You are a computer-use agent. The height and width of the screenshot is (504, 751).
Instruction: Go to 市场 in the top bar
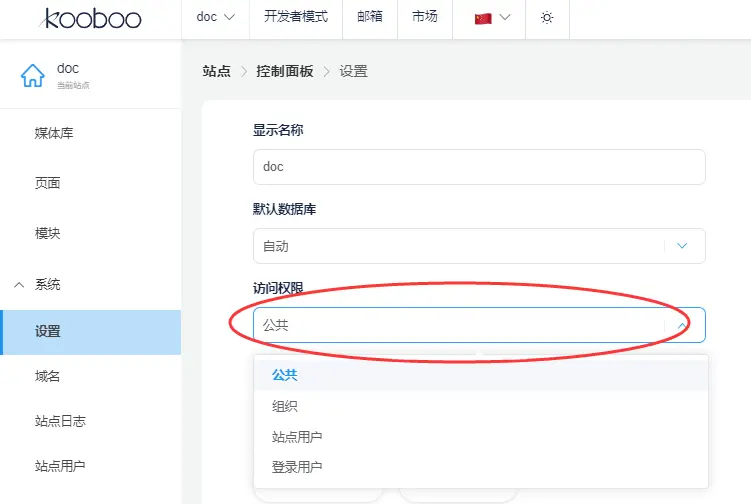424,17
